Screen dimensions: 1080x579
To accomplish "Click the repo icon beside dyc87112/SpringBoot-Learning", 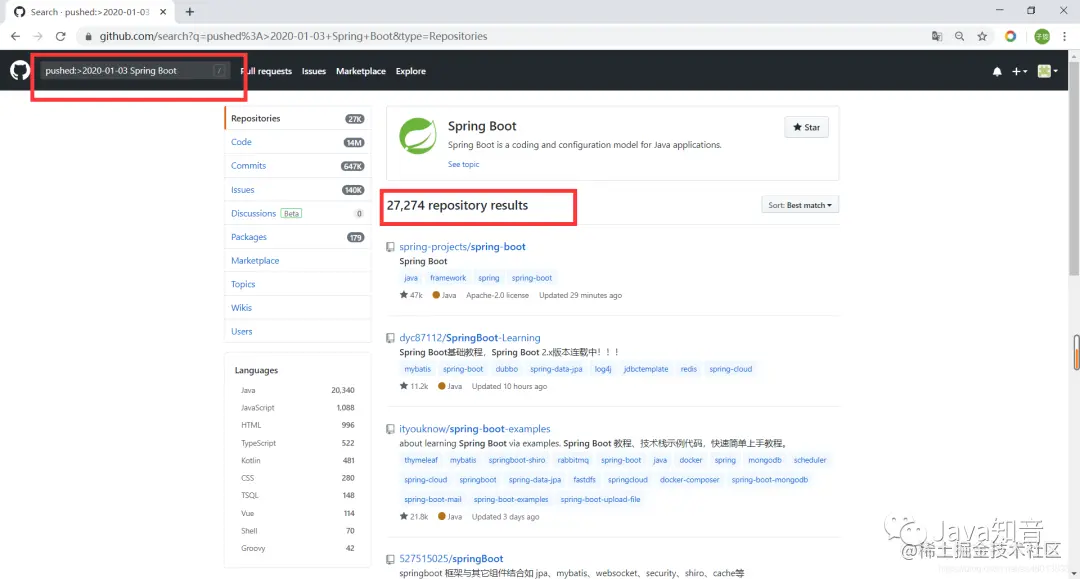I will [x=391, y=338].
